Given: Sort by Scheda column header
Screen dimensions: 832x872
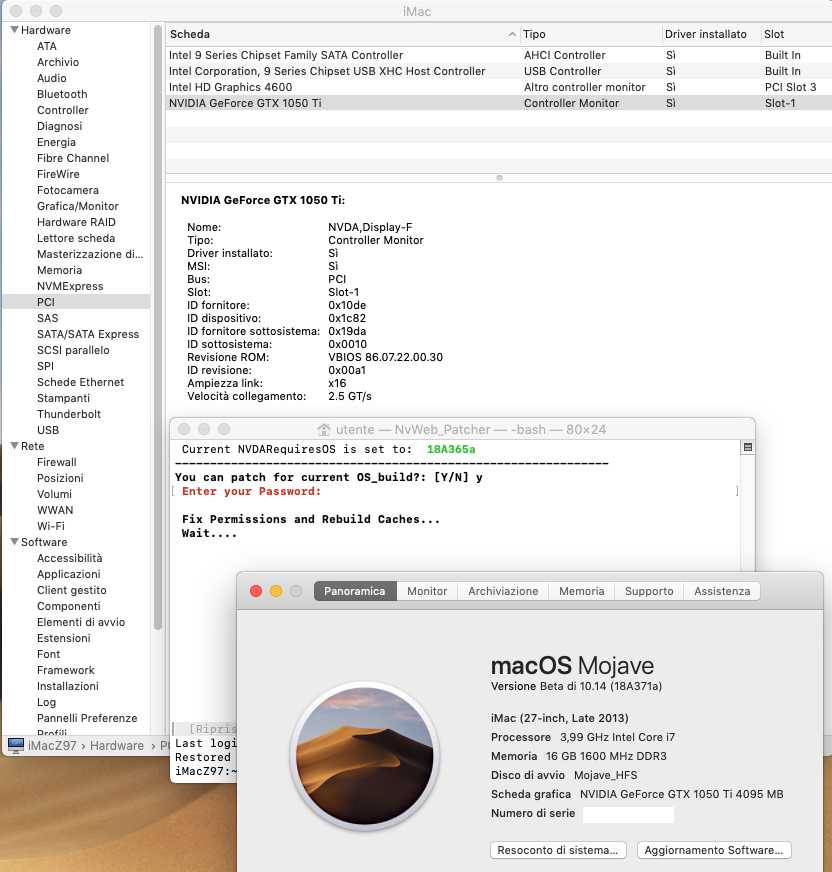Looking at the screenshot, I should click(343, 34).
